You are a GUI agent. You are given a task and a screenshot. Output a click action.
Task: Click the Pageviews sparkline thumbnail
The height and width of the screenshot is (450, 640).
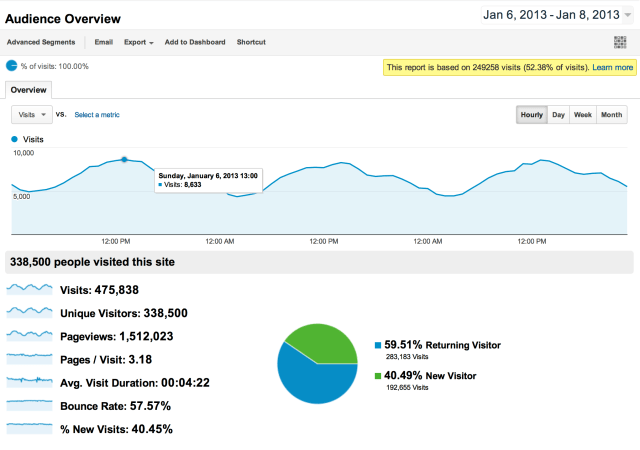(29, 336)
